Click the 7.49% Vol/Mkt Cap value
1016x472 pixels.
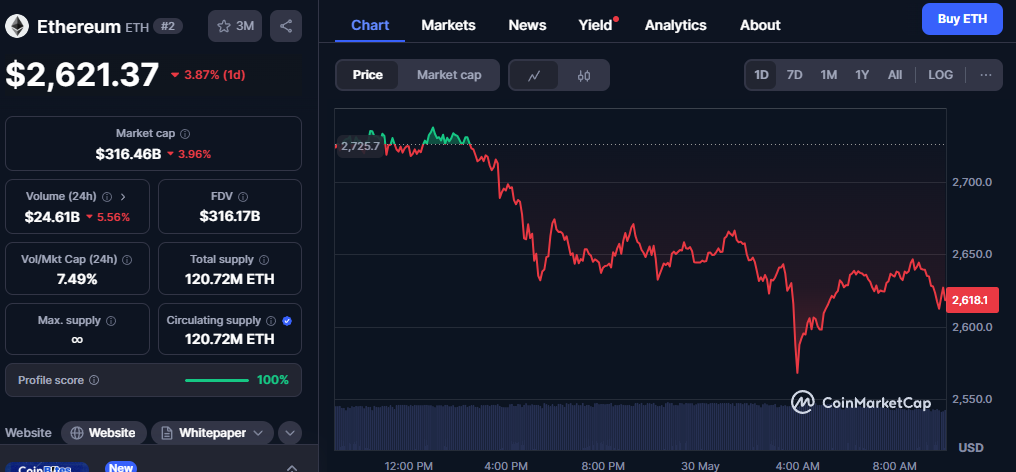click(x=77, y=279)
